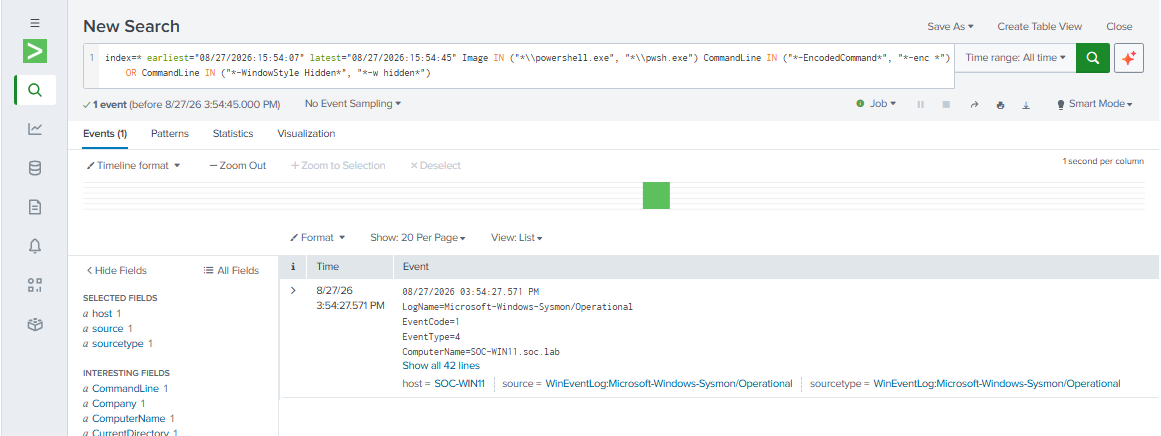The image size is (1161, 436).
Task: Share the search job
Action: 974,104
